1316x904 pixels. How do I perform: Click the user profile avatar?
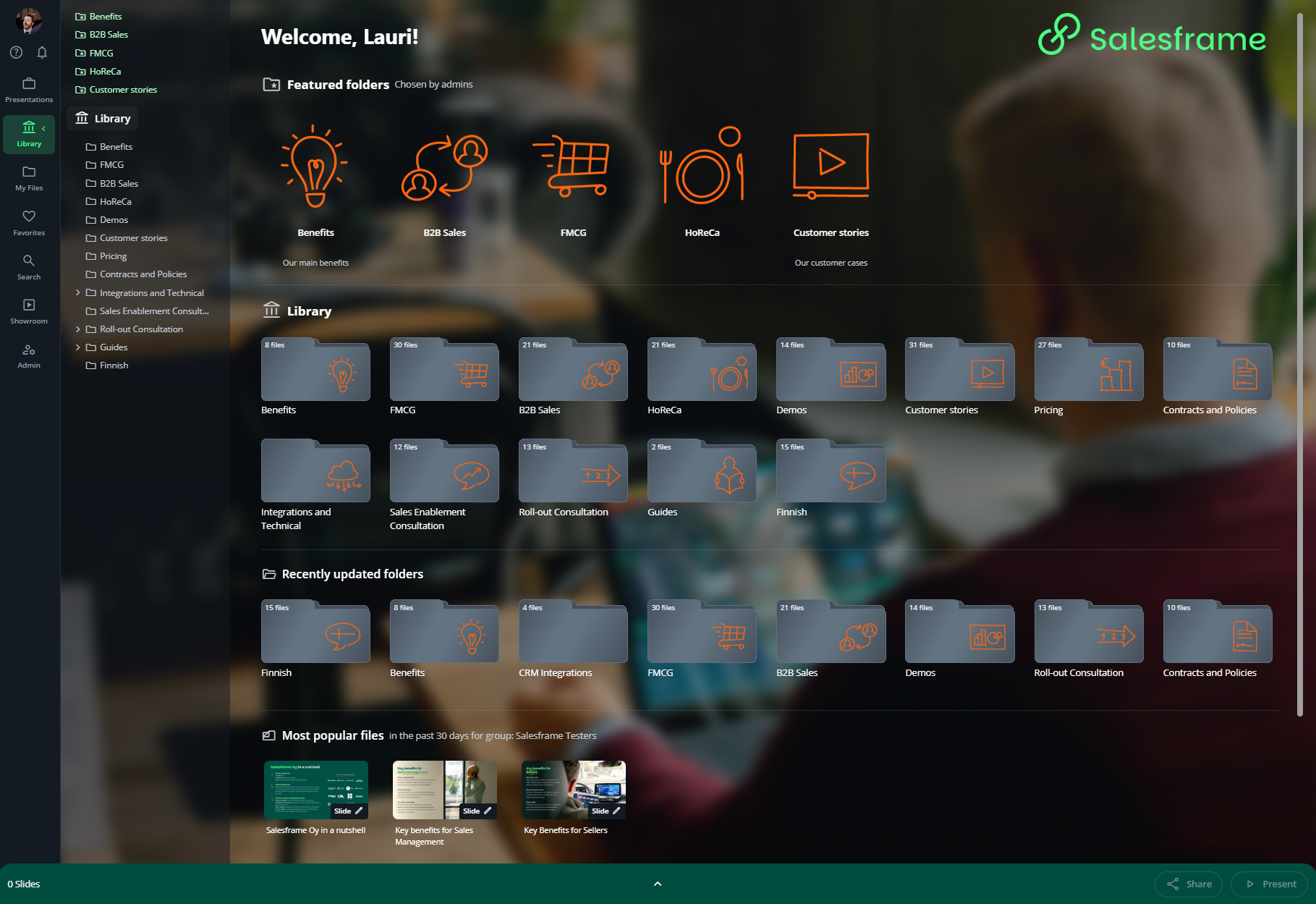pos(29,20)
